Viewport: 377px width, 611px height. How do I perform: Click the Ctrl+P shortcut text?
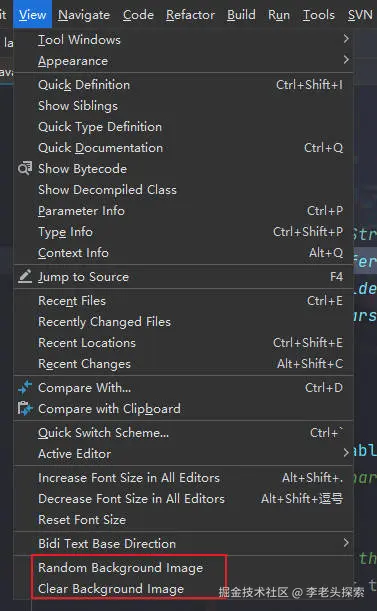click(x=325, y=211)
